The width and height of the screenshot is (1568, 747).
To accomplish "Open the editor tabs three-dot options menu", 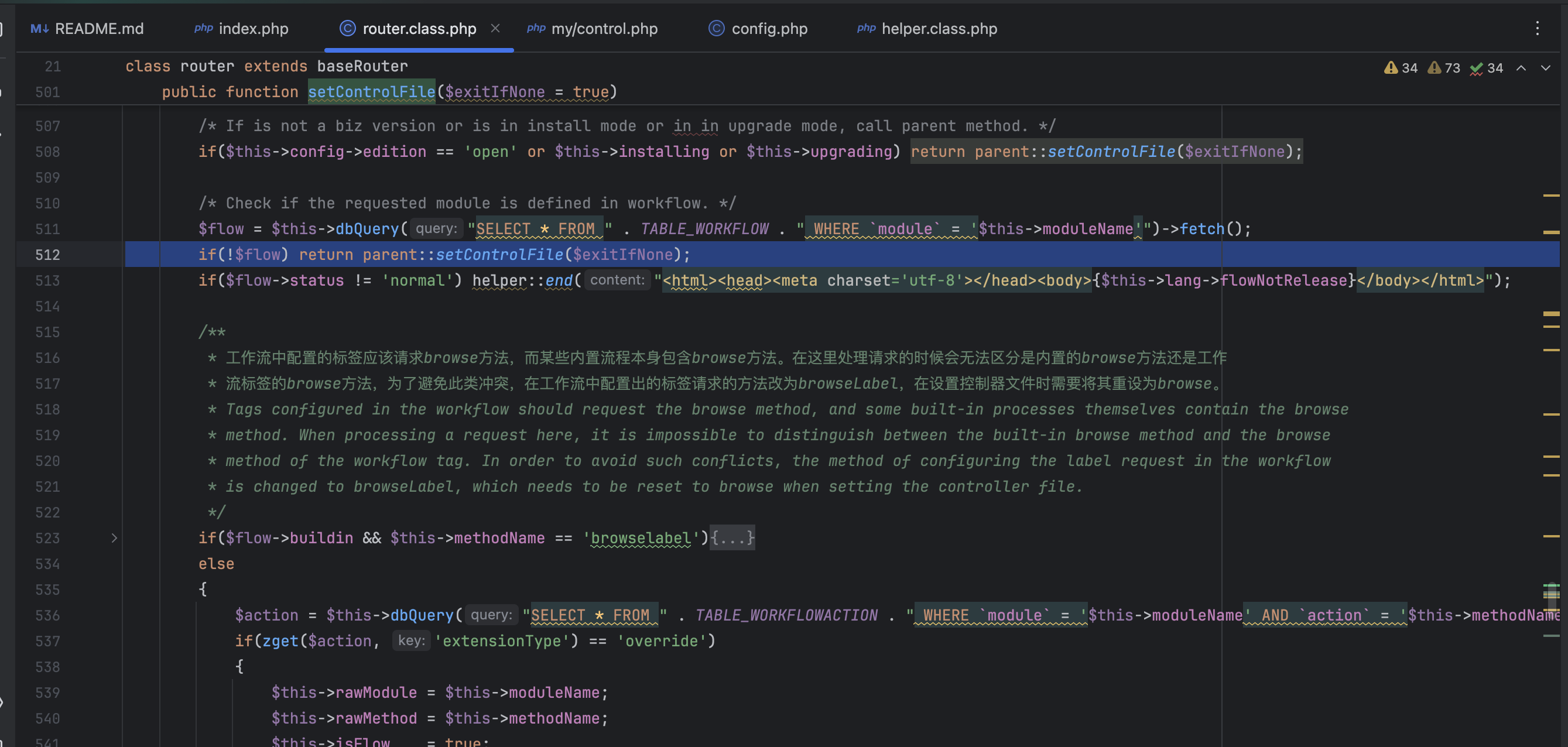I will coord(1537,29).
